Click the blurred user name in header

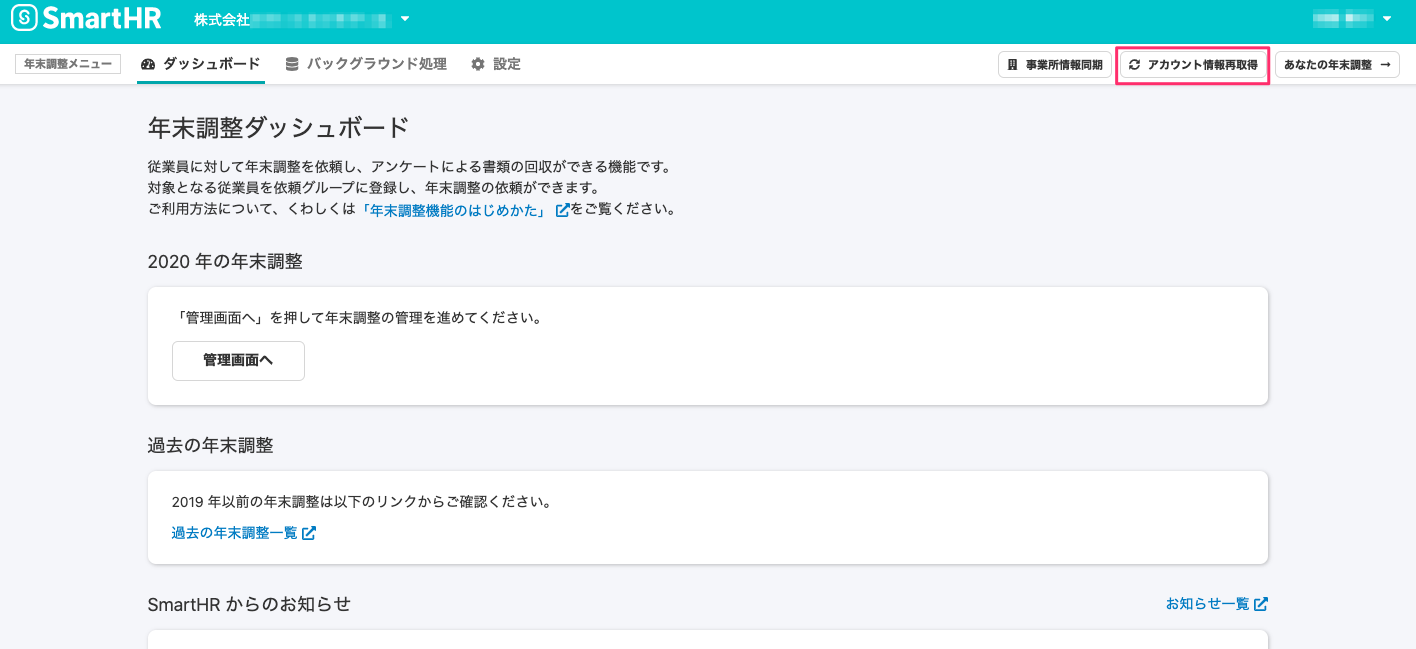[1343, 19]
